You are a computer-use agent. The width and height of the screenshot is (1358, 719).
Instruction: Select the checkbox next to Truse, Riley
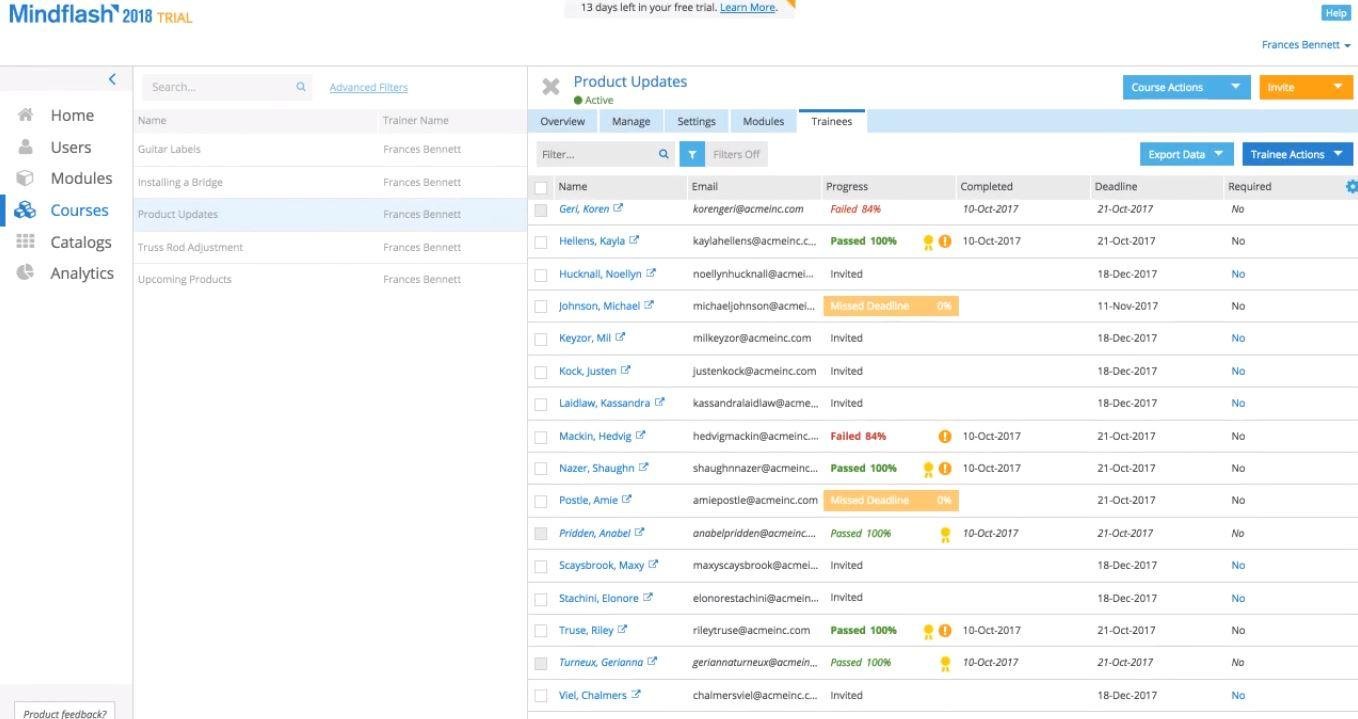tap(541, 631)
